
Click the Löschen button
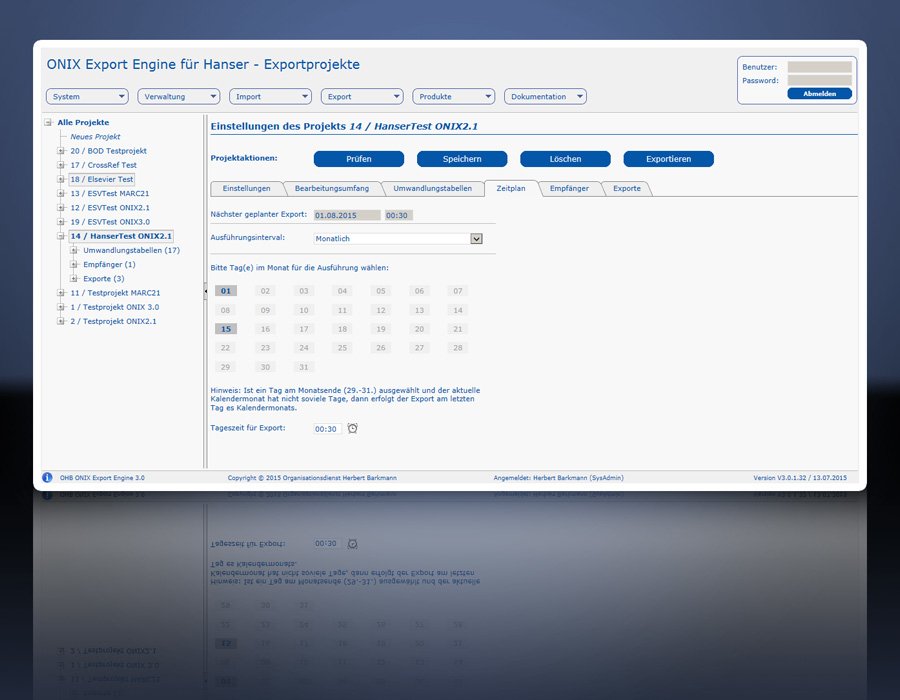point(565,159)
